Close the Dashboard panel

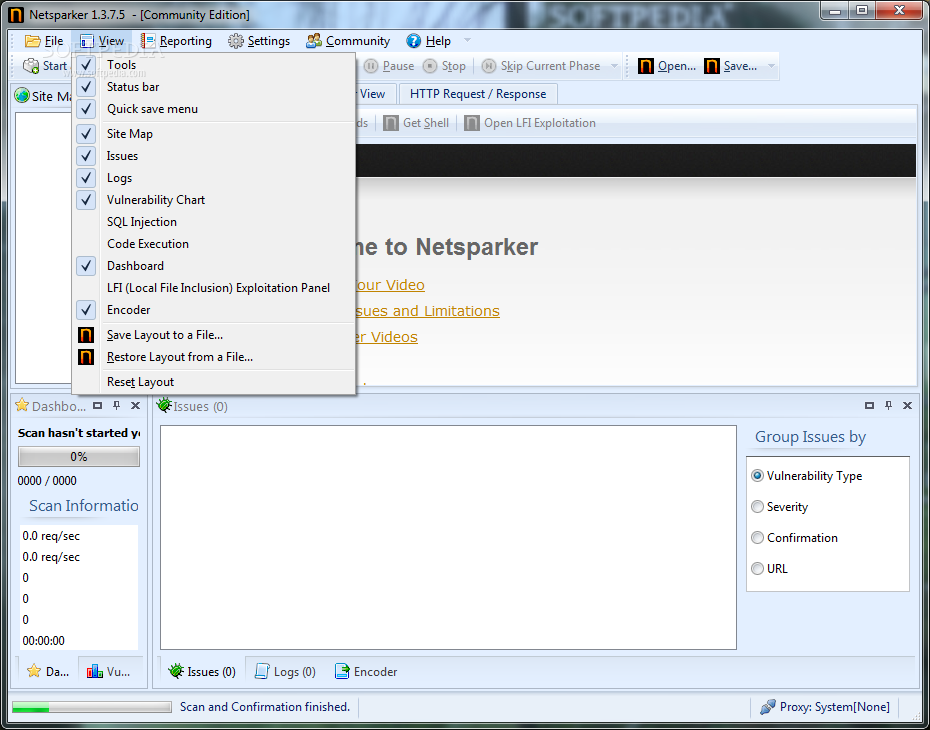coord(135,406)
